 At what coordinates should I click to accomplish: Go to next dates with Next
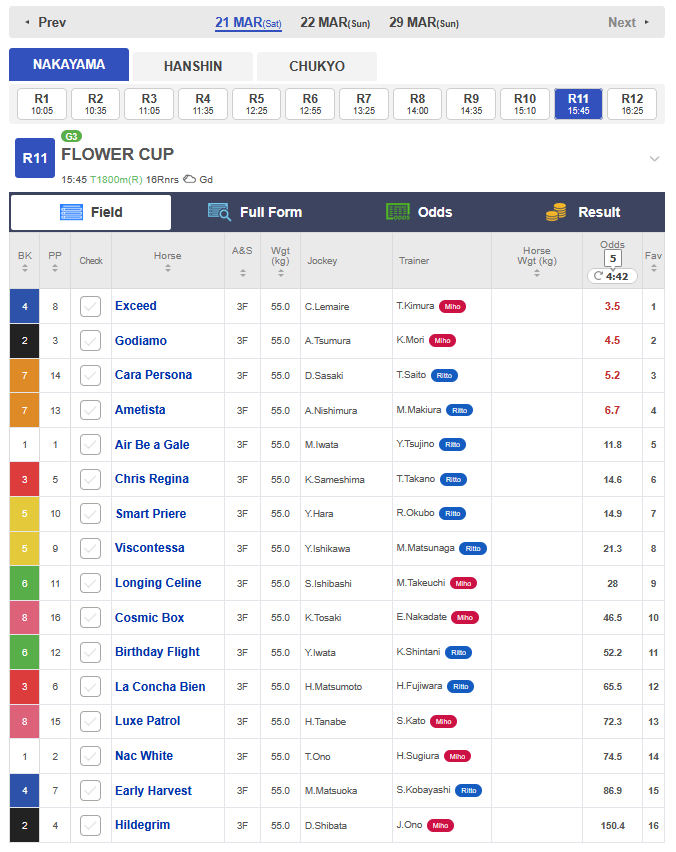pyautogui.click(x=628, y=22)
